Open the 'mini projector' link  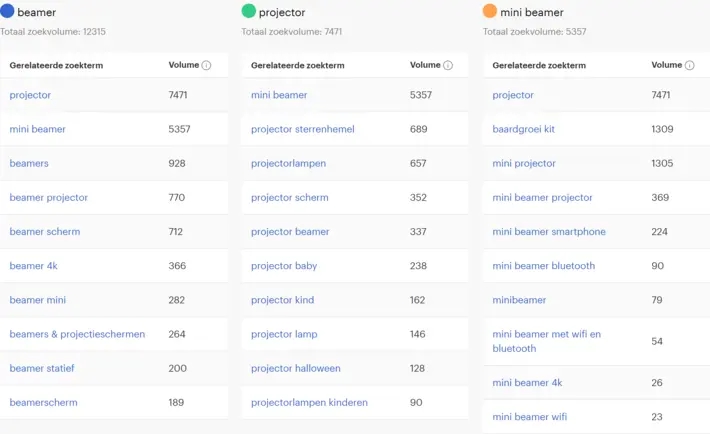point(524,164)
